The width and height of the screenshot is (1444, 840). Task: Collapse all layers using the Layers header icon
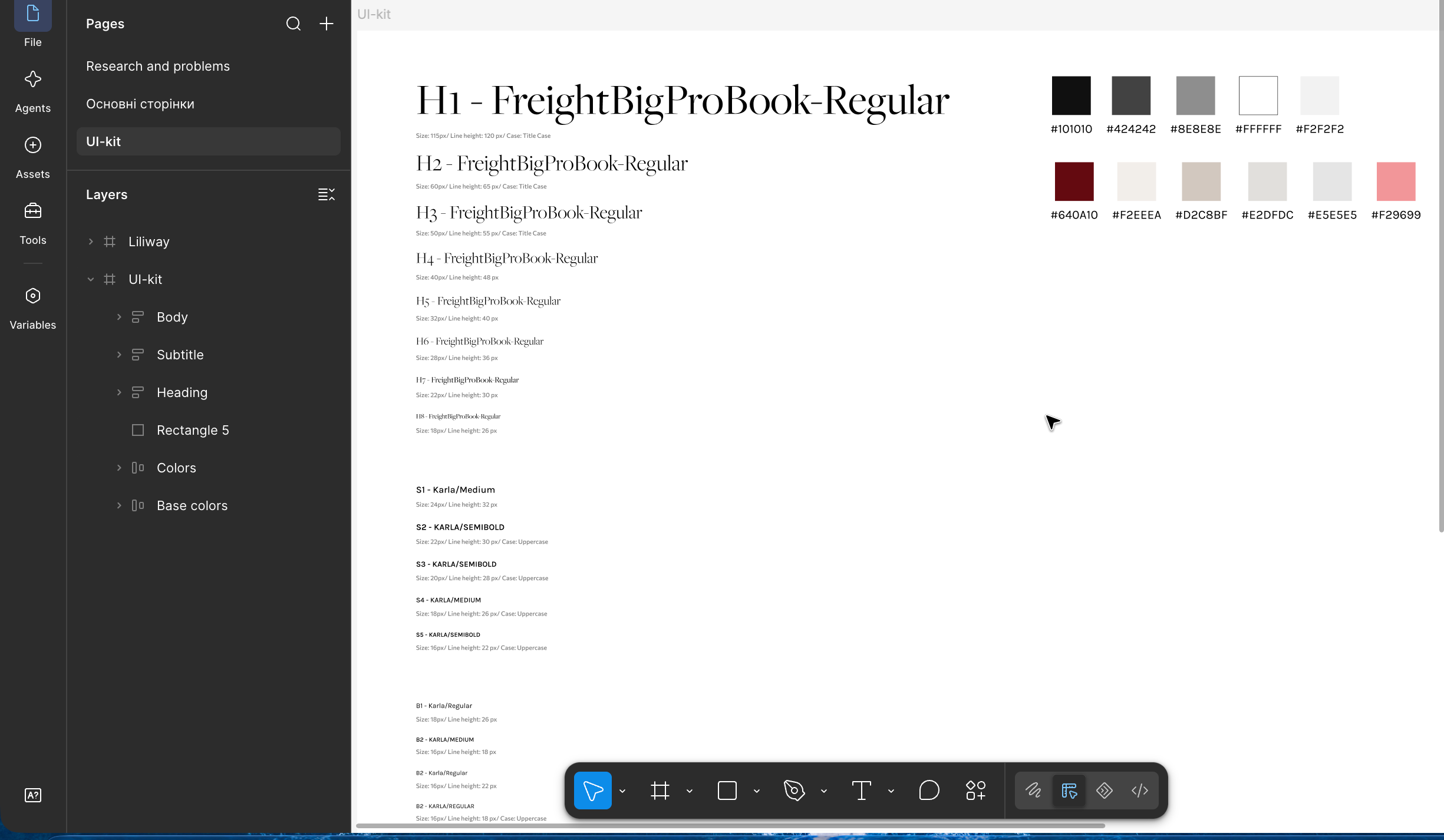(x=327, y=194)
